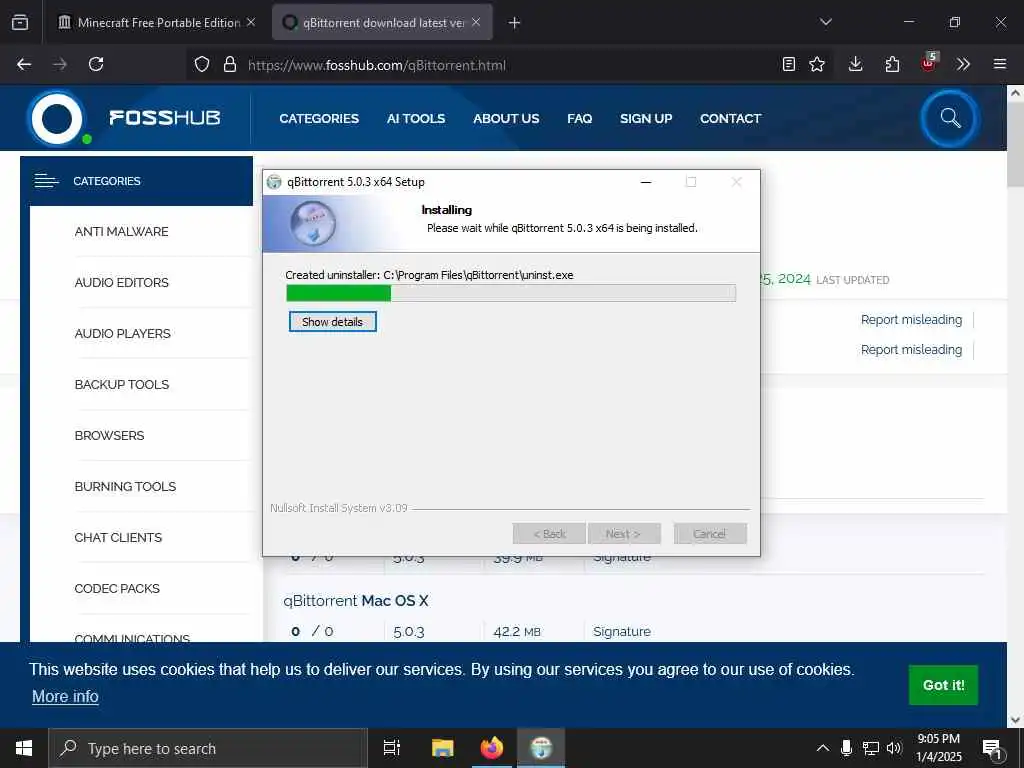The height and width of the screenshot is (768, 1024).
Task: Open Task View on taskbar
Action: 392,748
